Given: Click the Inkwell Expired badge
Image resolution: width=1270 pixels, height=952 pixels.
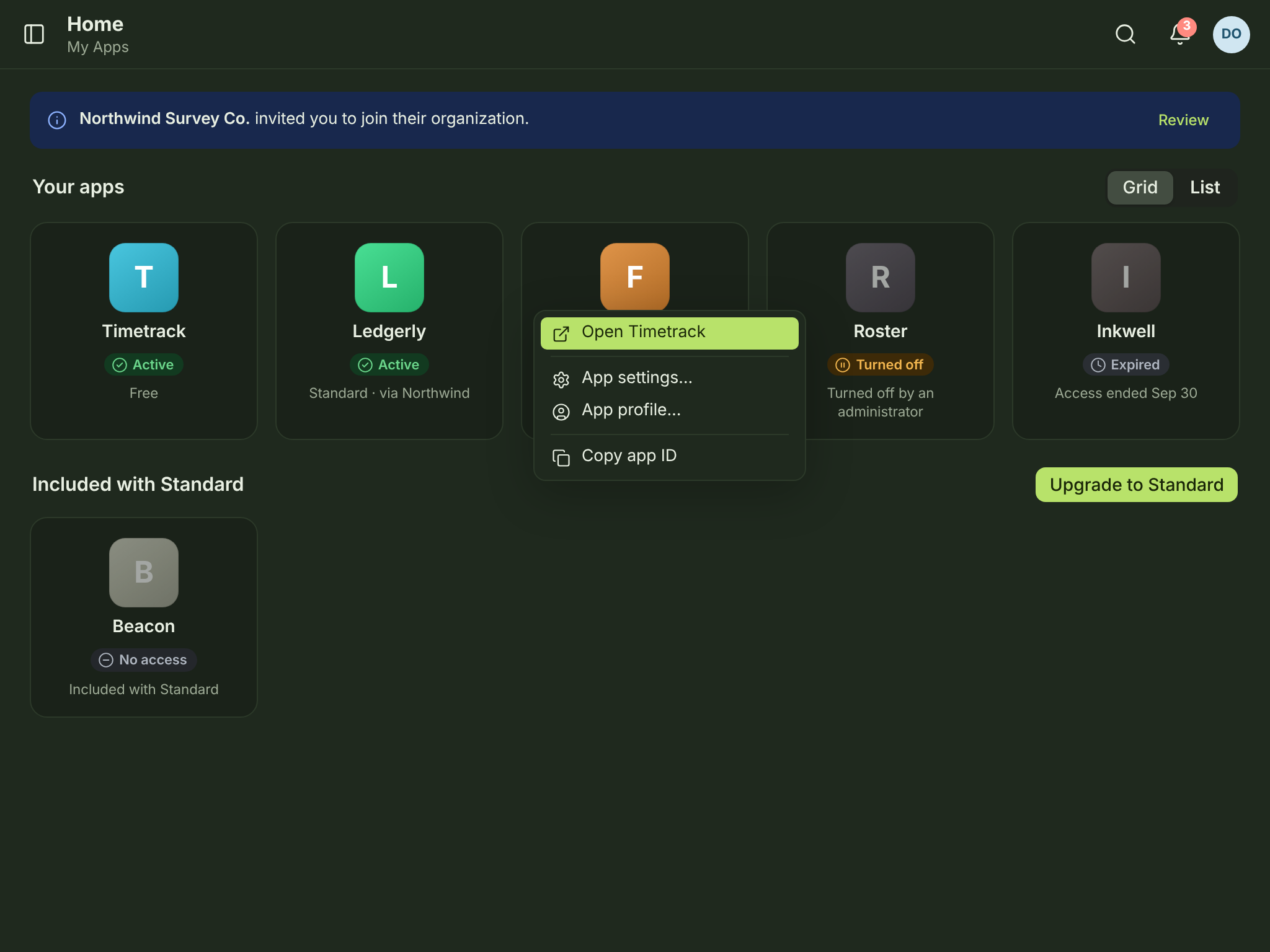Looking at the screenshot, I should (x=1126, y=364).
